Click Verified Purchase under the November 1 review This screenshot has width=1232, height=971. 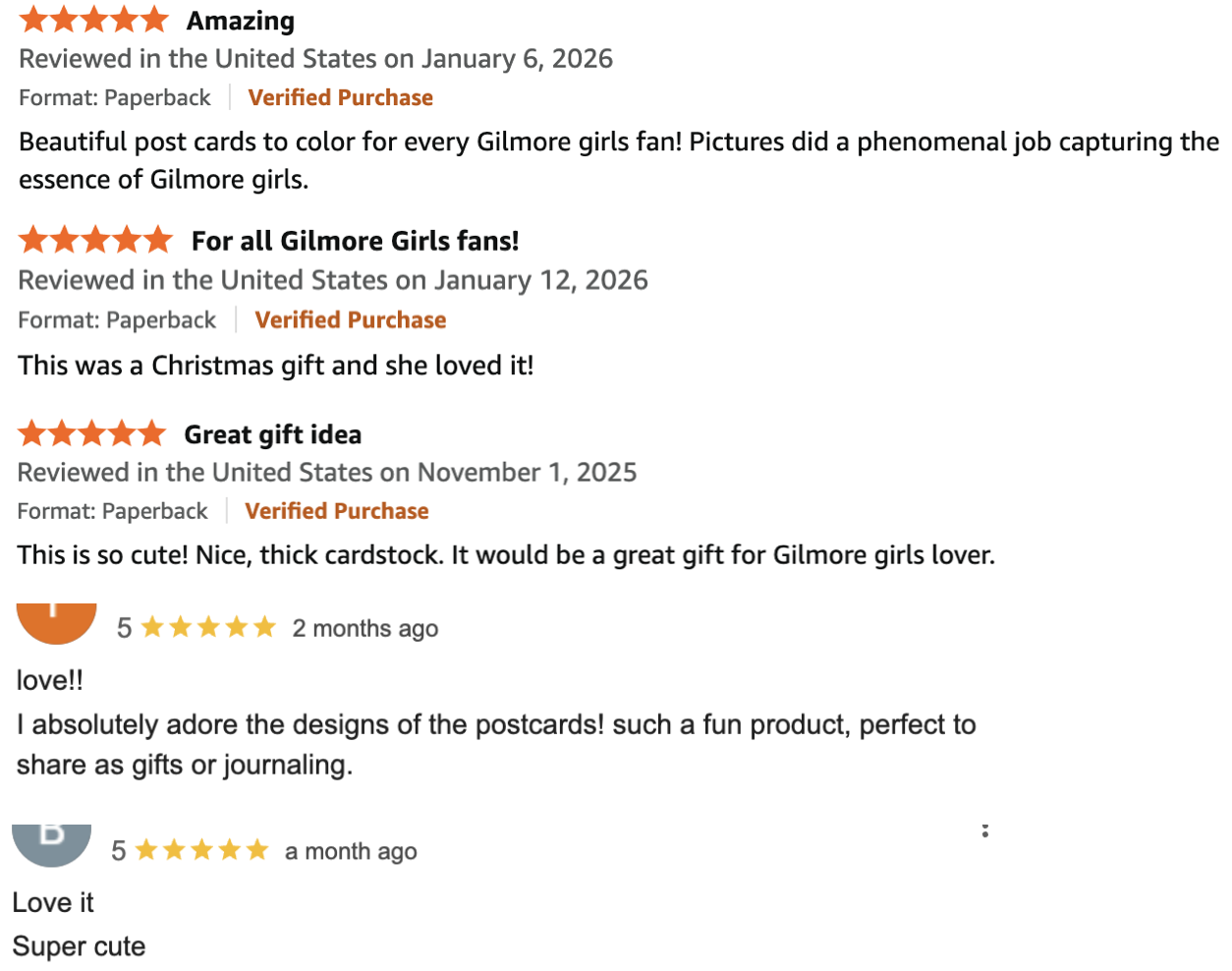point(337,511)
